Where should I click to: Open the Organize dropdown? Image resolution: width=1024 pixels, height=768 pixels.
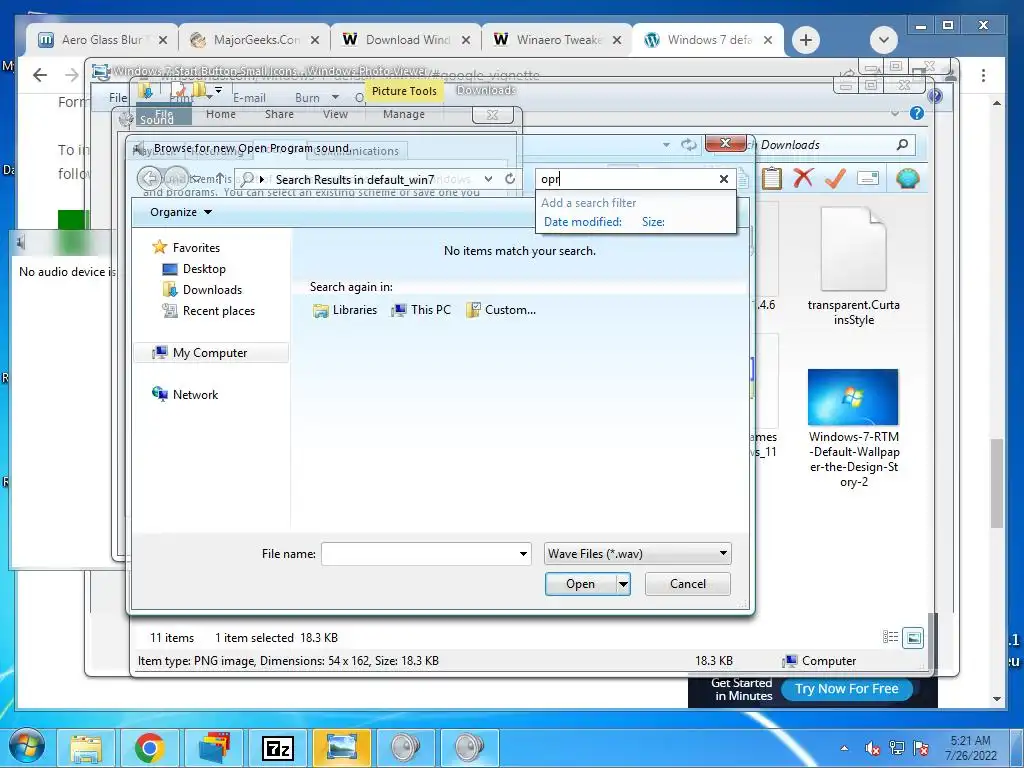(181, 212)
